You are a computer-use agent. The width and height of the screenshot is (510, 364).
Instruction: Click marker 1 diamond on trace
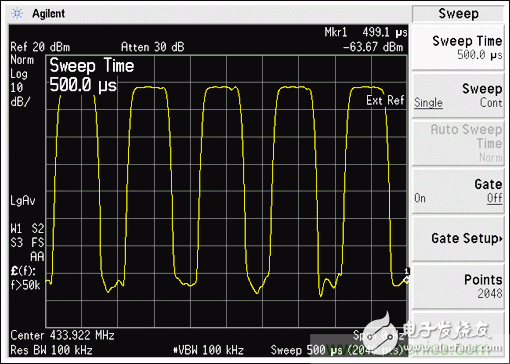point(406,279)
